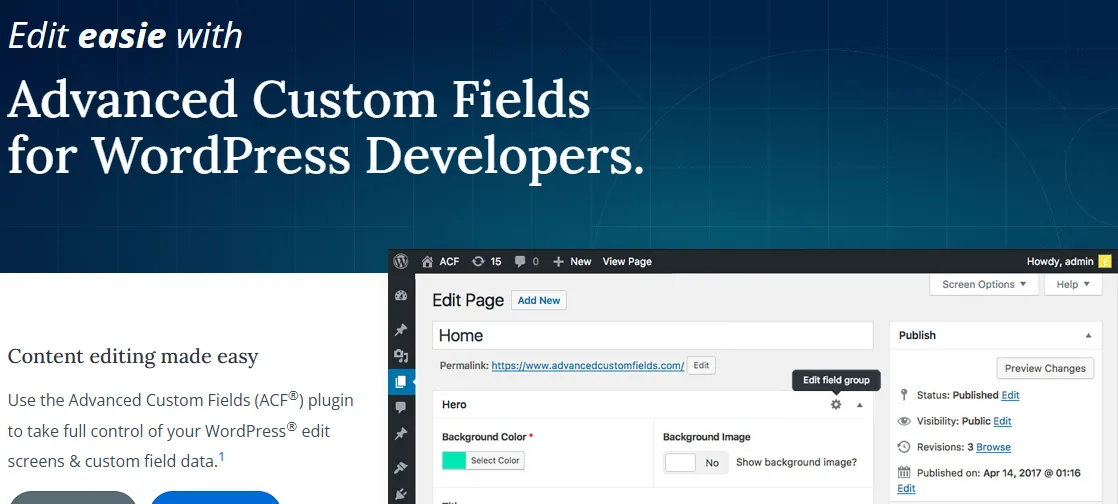
Task: Open the advancedcustomfields.com permalink
Action: 588,365
